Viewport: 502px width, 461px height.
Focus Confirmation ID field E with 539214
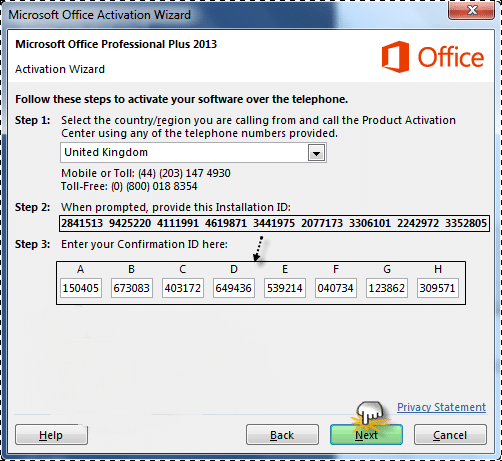[285, 288]
